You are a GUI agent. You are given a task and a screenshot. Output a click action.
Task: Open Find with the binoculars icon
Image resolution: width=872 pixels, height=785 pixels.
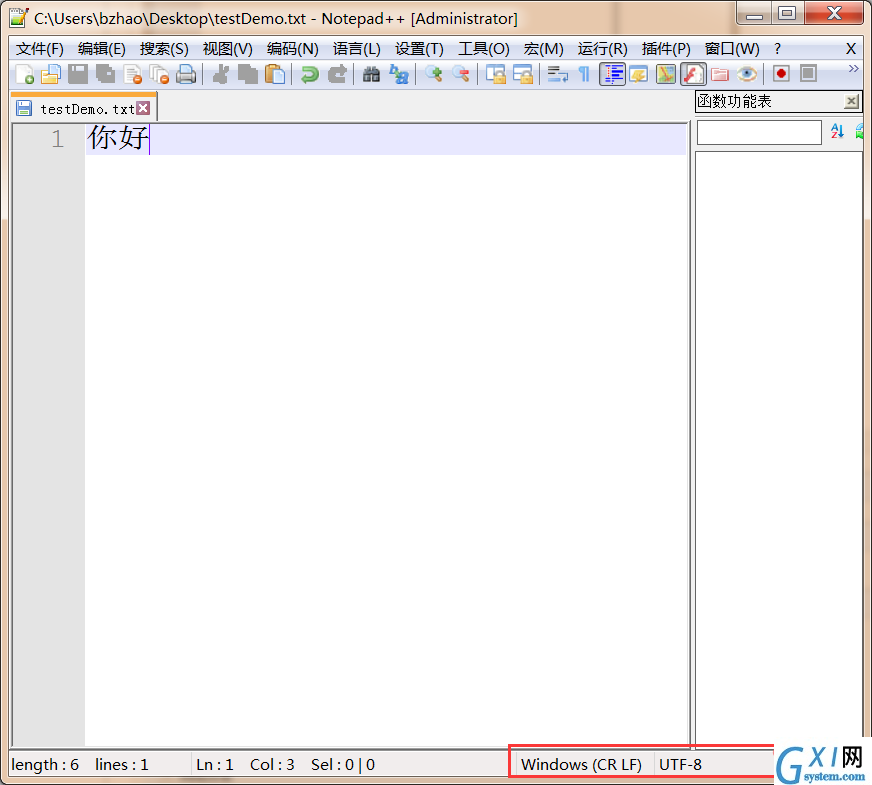point(371,74)
